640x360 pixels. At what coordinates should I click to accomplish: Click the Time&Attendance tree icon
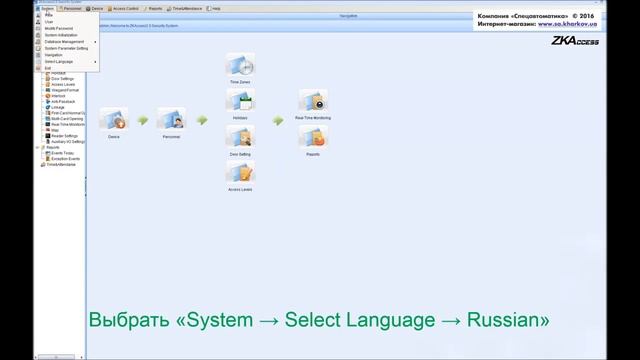coord(43,164)
